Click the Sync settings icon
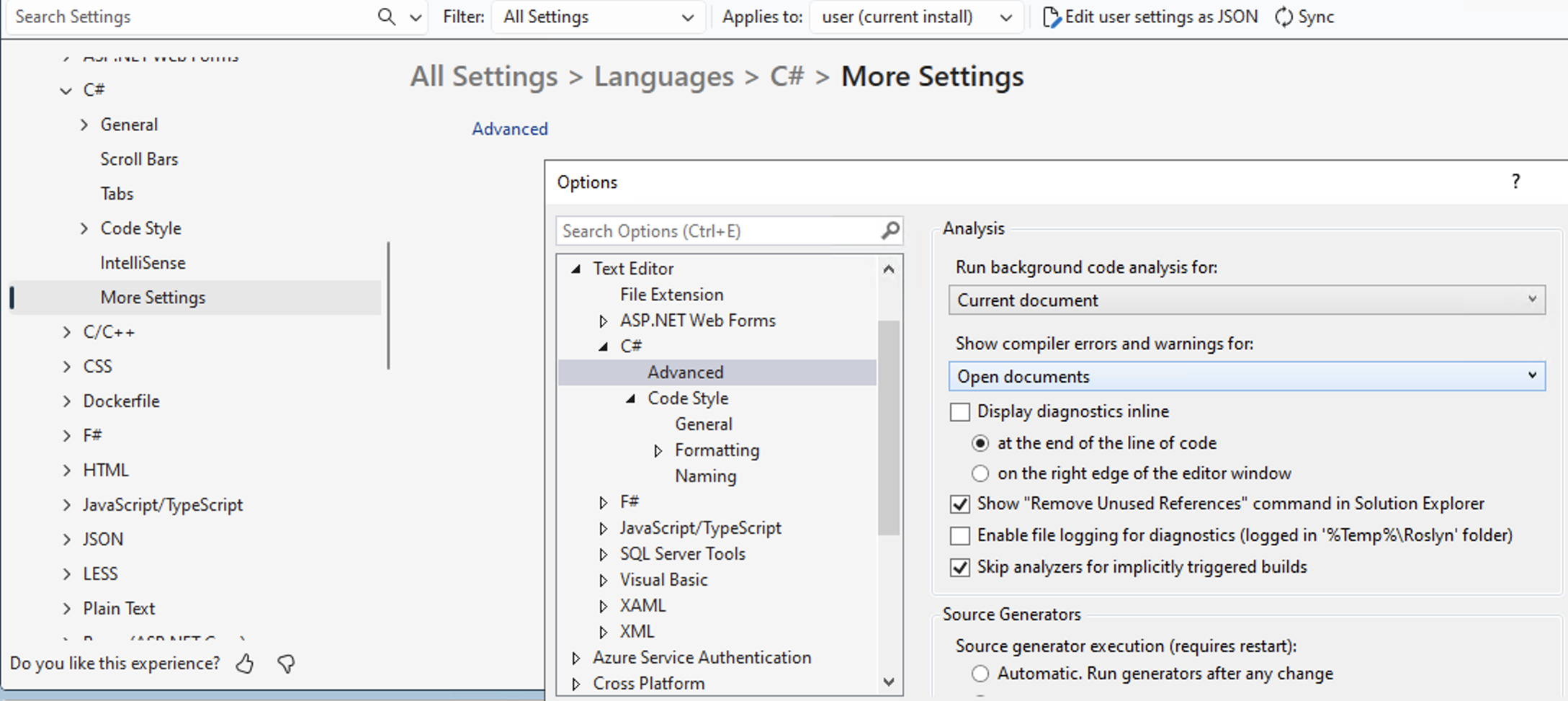This screenshot has width=1568, height=701. pyautogui.click(x=1283, y=17)
